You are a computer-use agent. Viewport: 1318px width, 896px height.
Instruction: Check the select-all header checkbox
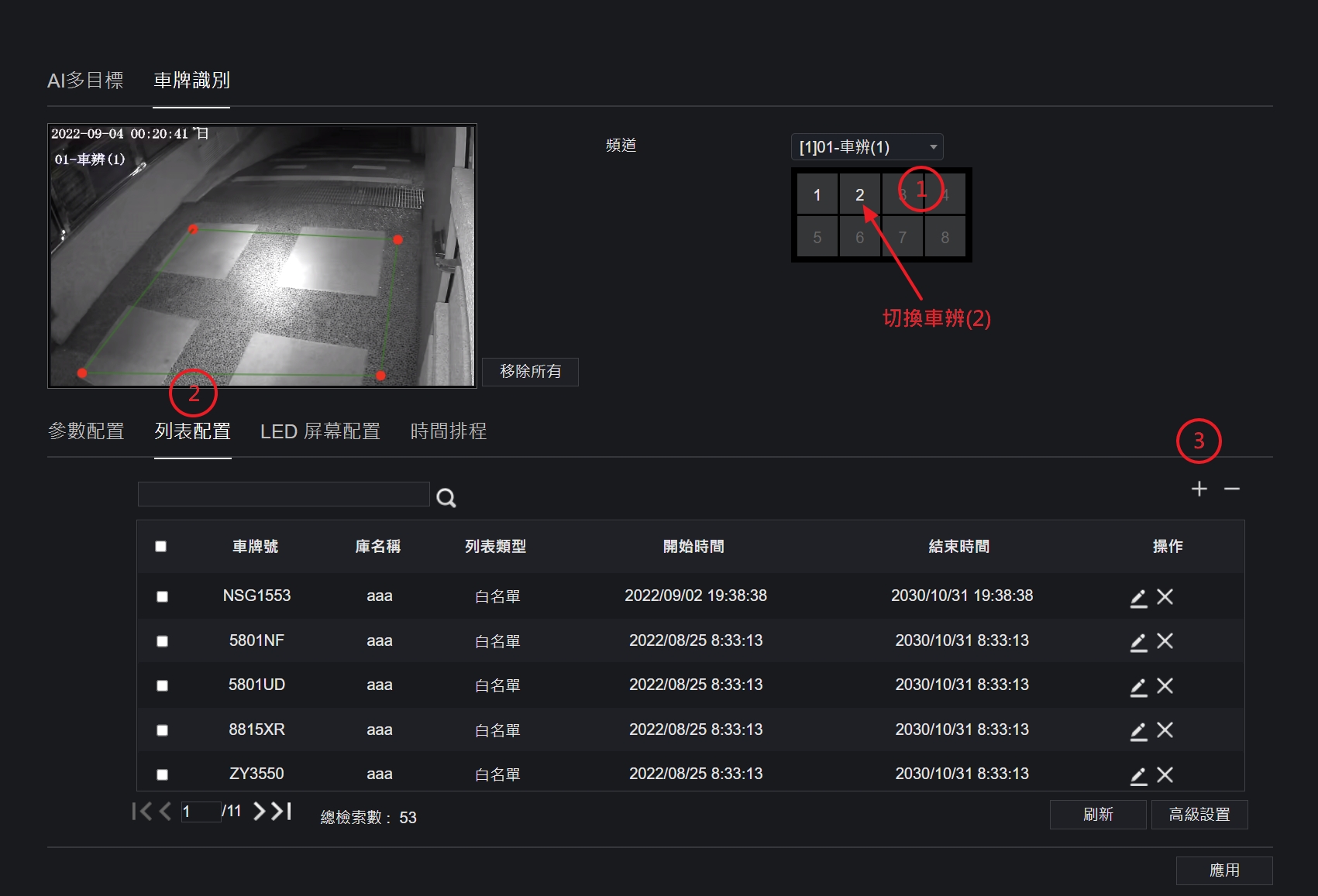pyautogui.click(x=161, y=547)
